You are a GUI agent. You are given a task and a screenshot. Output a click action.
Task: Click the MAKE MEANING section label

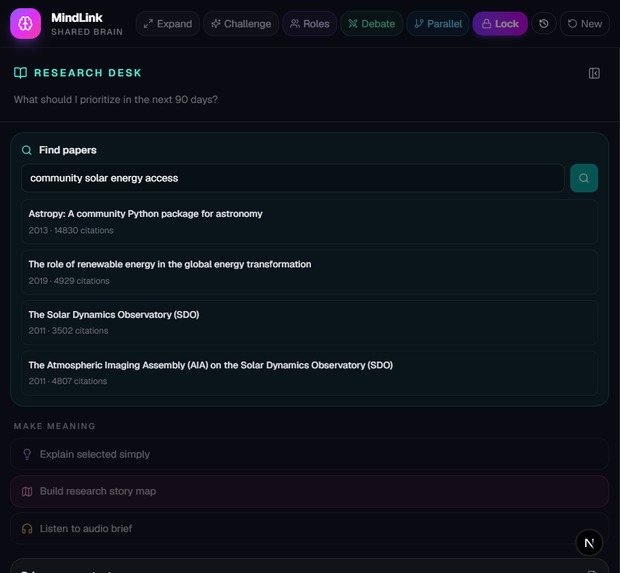[55, 426]
